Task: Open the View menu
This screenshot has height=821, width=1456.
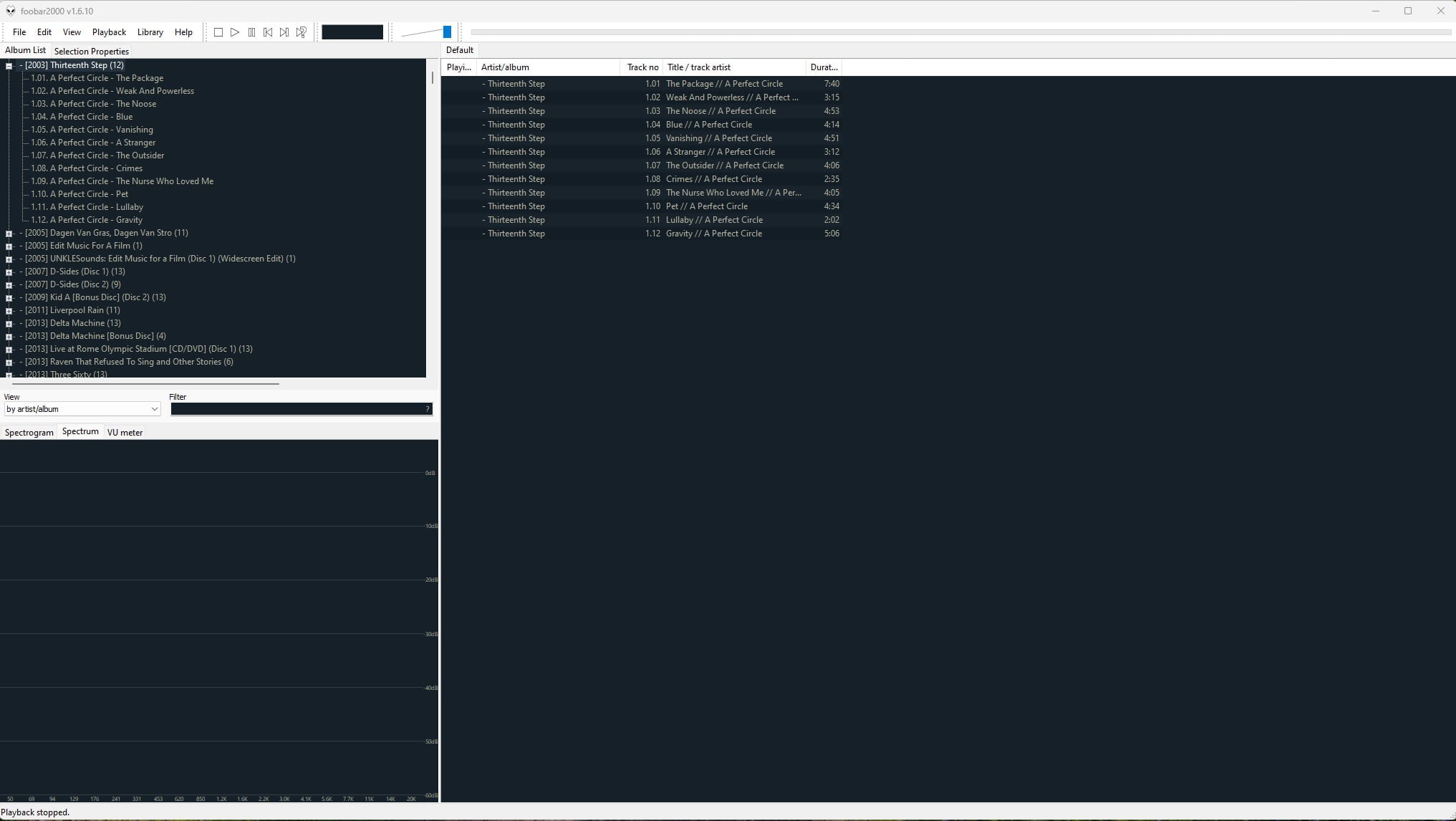Action: [72, 32]
